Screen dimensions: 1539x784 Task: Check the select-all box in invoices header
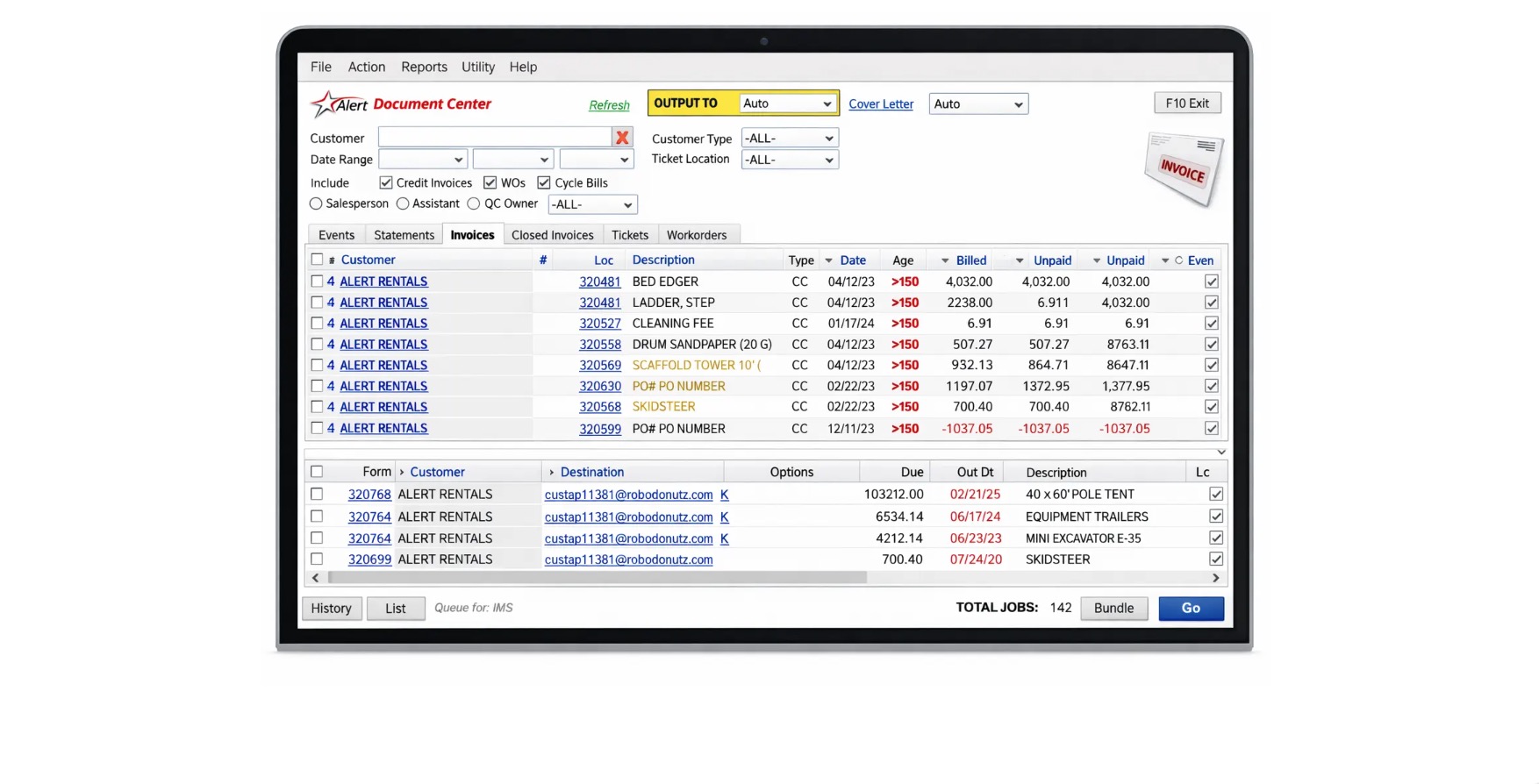tap(317, 260)
